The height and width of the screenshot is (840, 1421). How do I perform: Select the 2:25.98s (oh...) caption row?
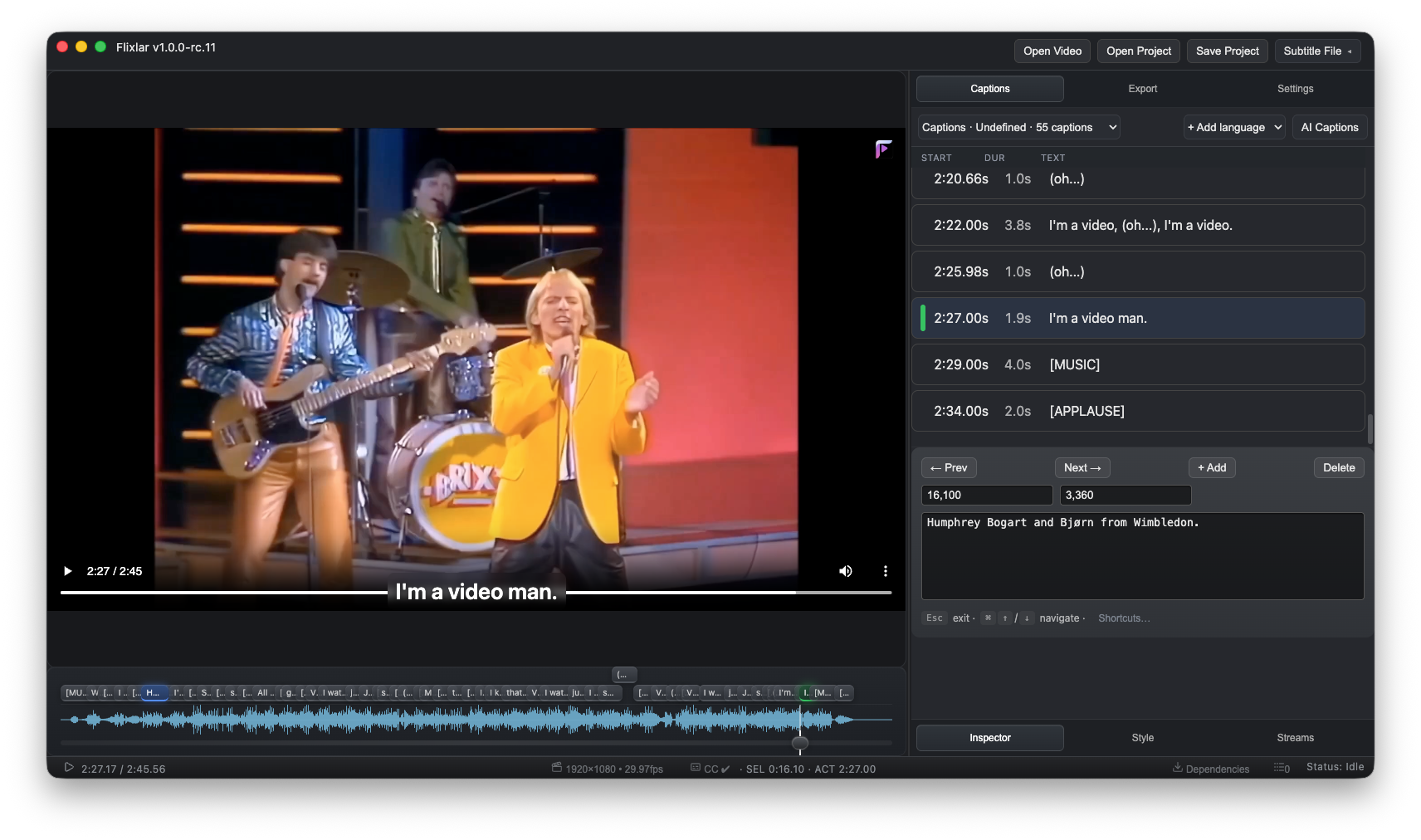(1138, 271)
